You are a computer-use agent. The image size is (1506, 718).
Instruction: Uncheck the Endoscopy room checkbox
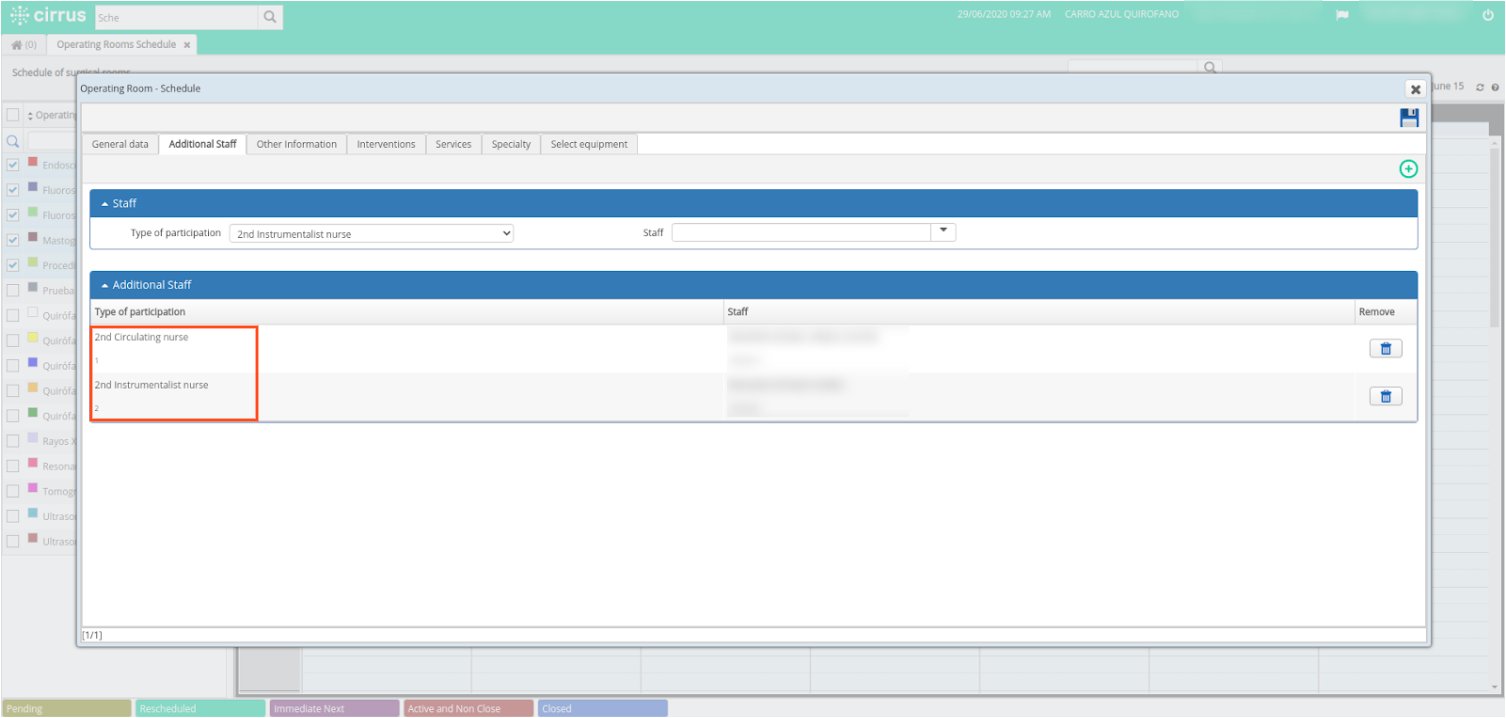point(13,165)
